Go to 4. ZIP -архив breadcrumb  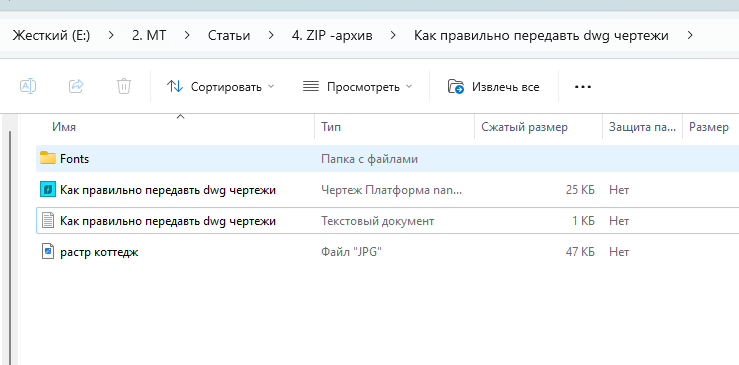pyautogui.click(x=332, y=35)
